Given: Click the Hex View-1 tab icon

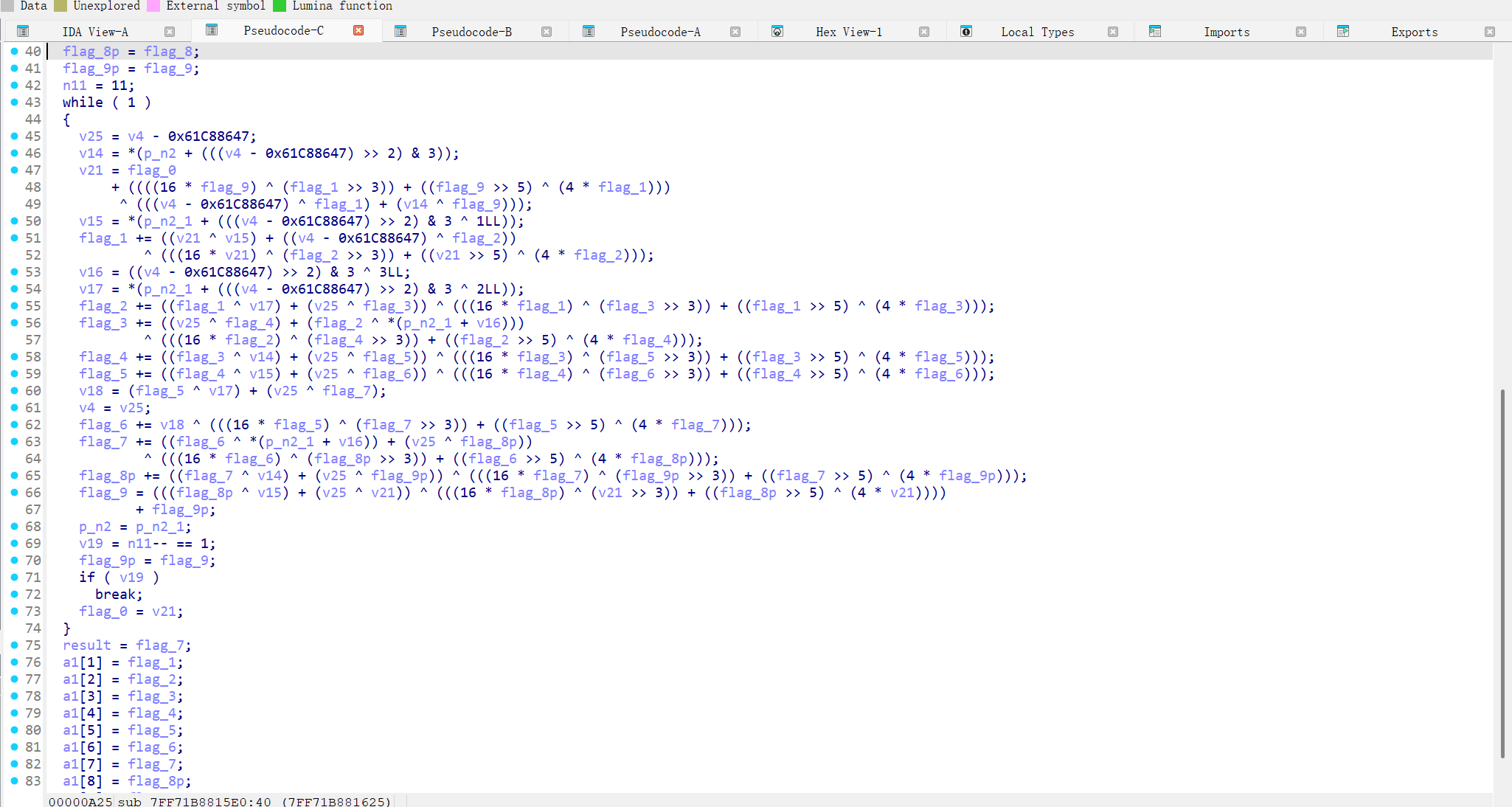Looking at the screenshot, I should tap(777, 32).
